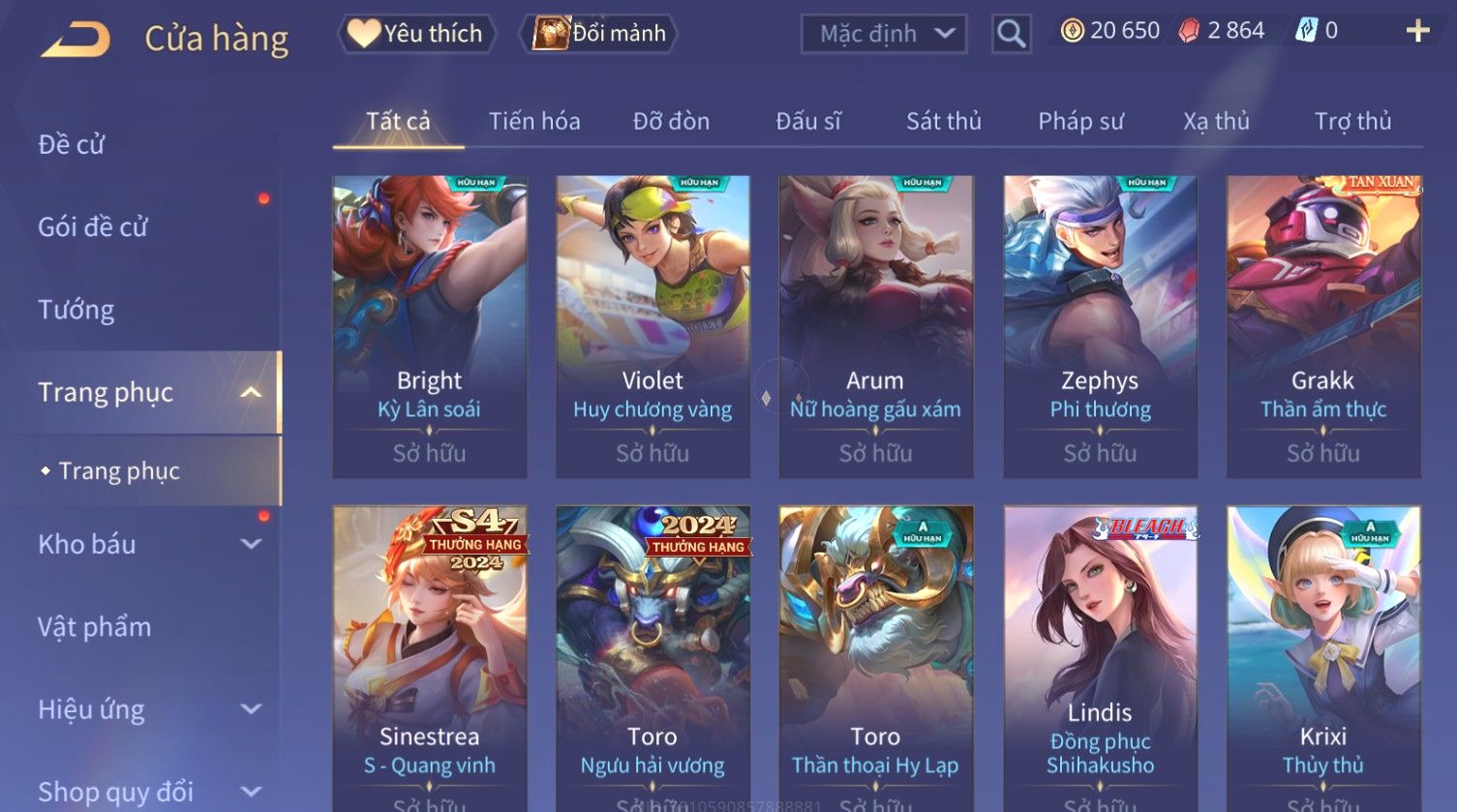Click the blue voucher currency icon

[x=1306, y=31]
